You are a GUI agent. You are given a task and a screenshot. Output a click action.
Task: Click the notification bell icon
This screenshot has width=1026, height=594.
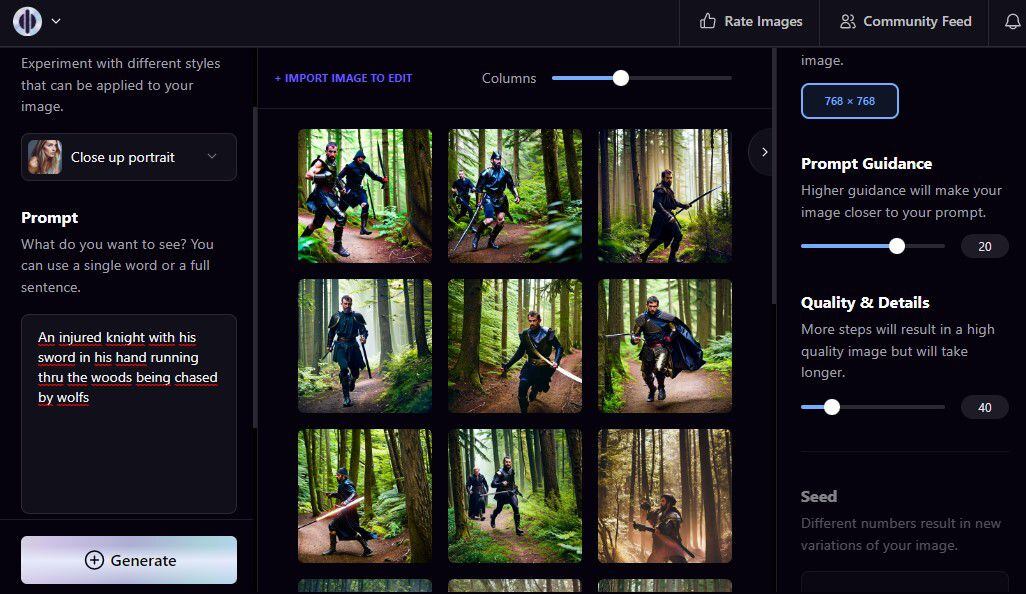pos(1011,21)
